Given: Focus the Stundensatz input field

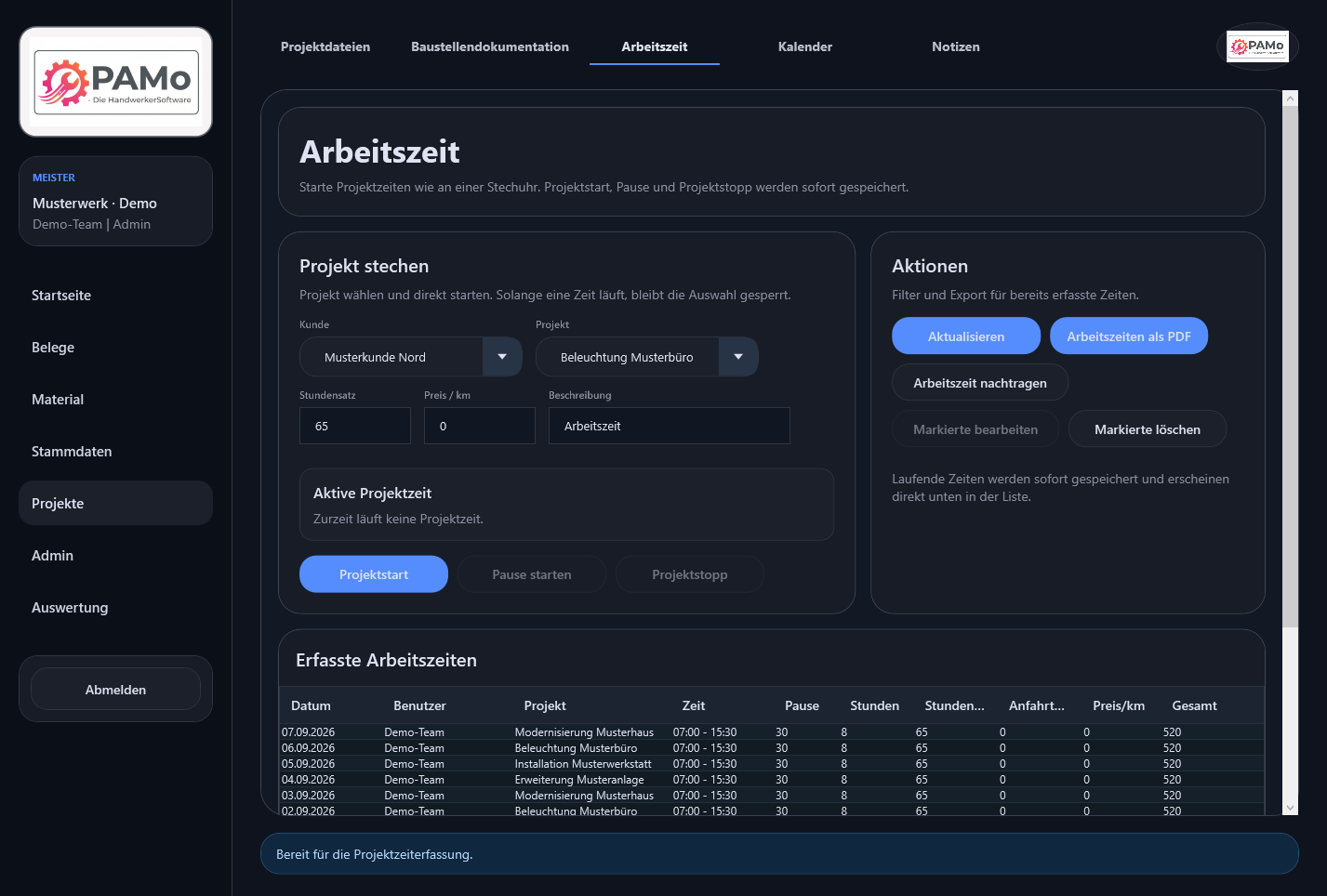Looking at the screenshot, I should pos(355,426).
